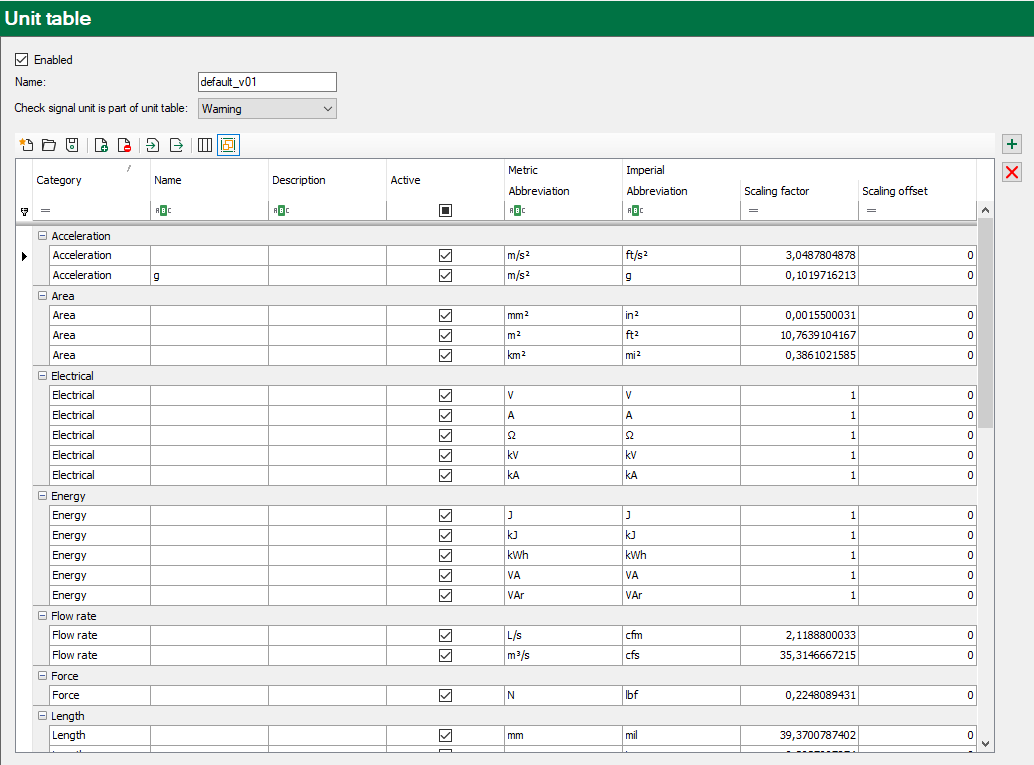1034x765 pixels.
Task: Click the Open folder toolbar icon
Action: [x=48, y=145]
